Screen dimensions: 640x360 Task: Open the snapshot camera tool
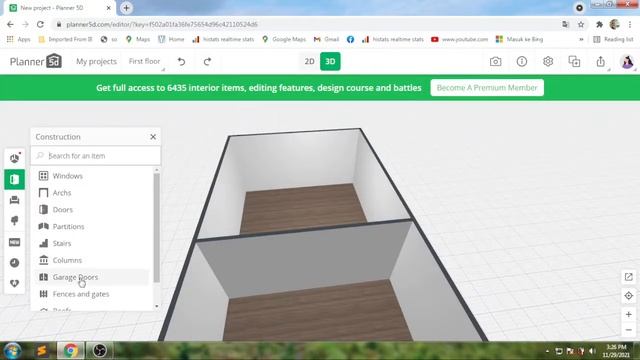[496, 62]
